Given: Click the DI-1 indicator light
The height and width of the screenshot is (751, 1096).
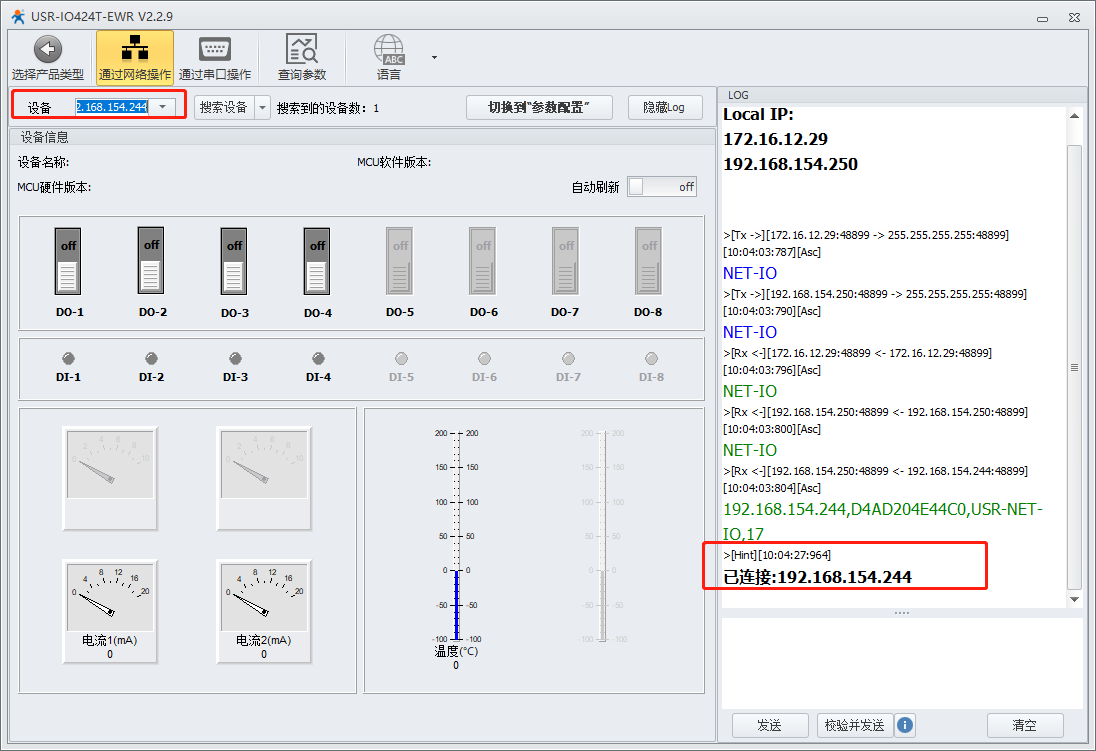Looking at the screenshot, I should click(x=68, y=359).
